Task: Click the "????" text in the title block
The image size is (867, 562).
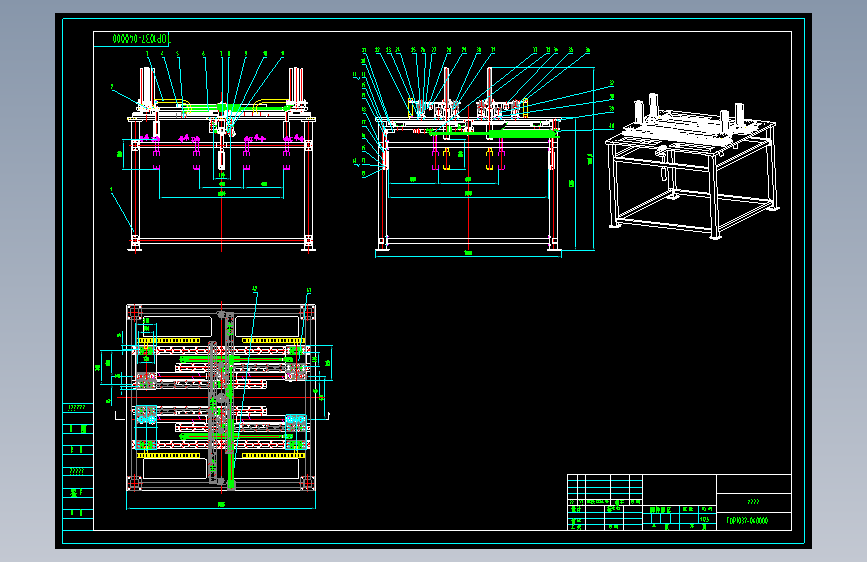Action: pos(753,502)
